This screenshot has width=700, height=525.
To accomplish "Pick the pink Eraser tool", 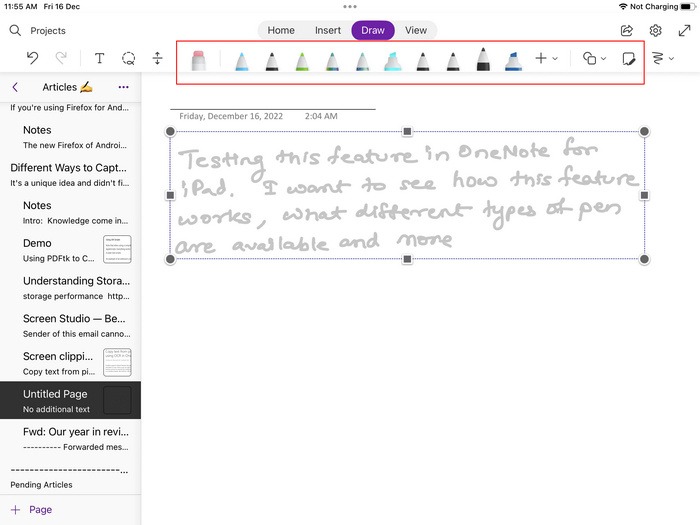I will pos(199,60).
